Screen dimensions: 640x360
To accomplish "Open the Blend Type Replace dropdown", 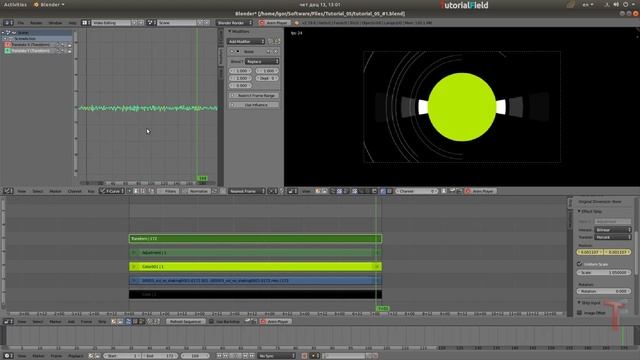I will (x=262, y=62).
